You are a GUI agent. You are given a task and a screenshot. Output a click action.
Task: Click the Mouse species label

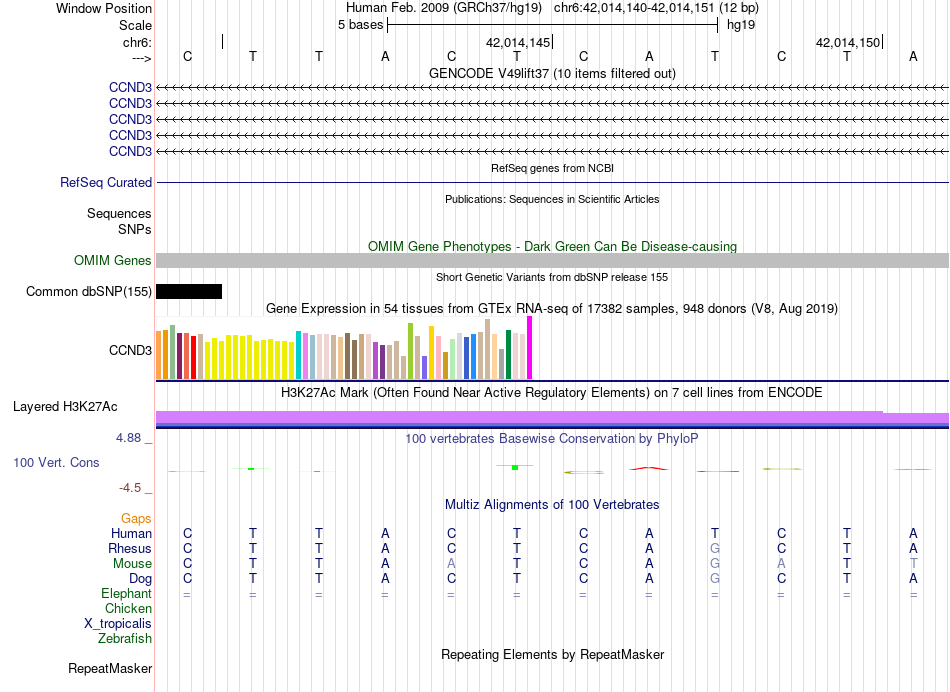tap(132, 564)
